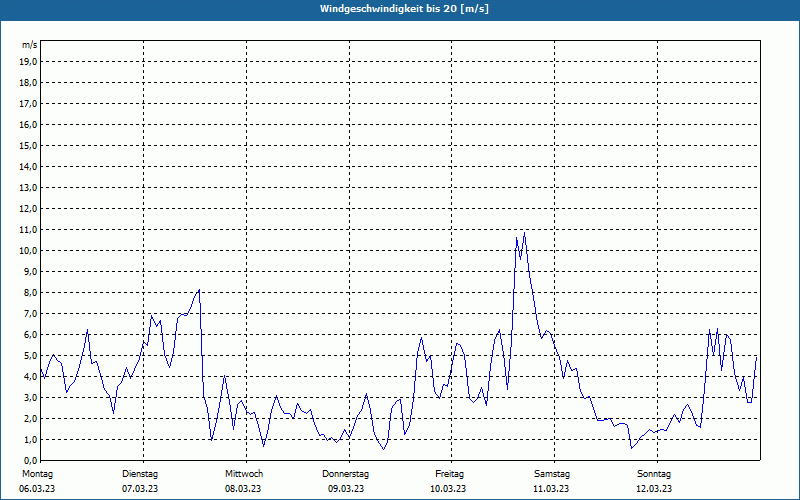Click the Tuesday evening peak at 8 m/s
This screenshot has width=800, height=500.
click(x=199, y=290)
